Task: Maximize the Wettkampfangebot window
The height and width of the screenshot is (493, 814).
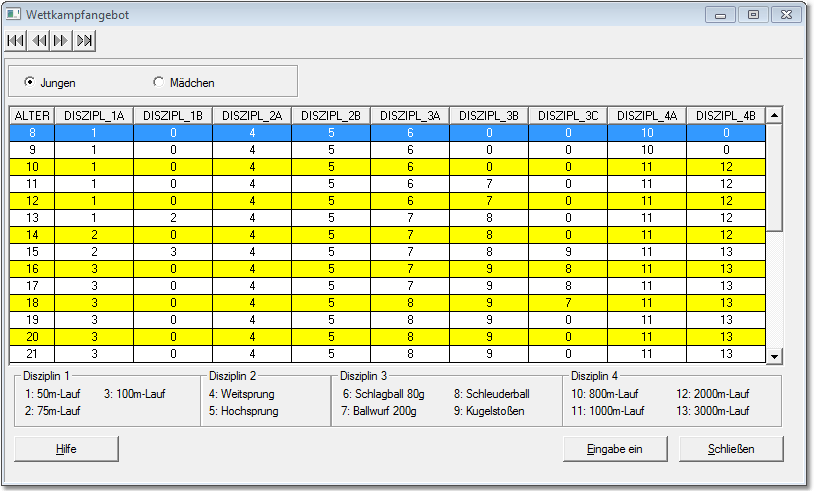Action: [753, 14]
